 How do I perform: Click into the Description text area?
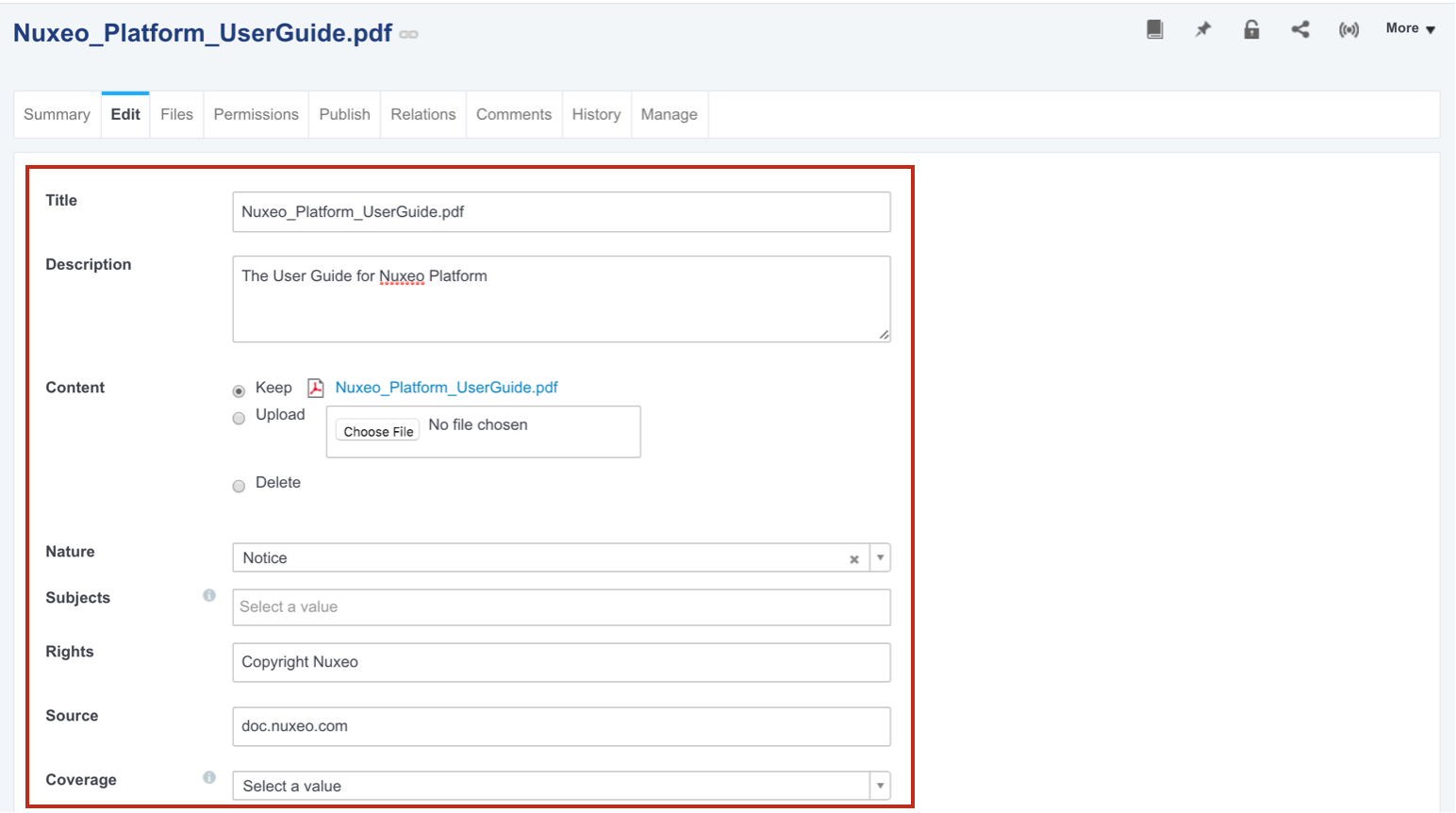tap(561, 299)
